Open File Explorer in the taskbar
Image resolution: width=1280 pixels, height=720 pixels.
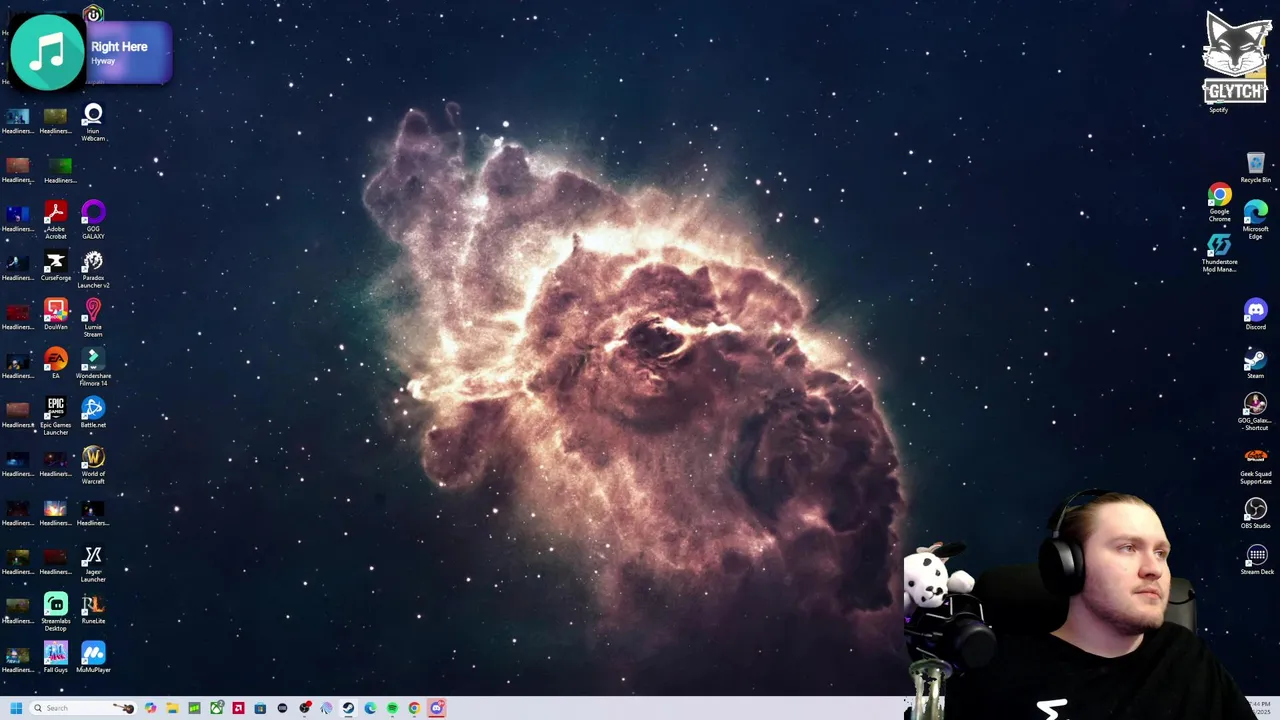172,708
